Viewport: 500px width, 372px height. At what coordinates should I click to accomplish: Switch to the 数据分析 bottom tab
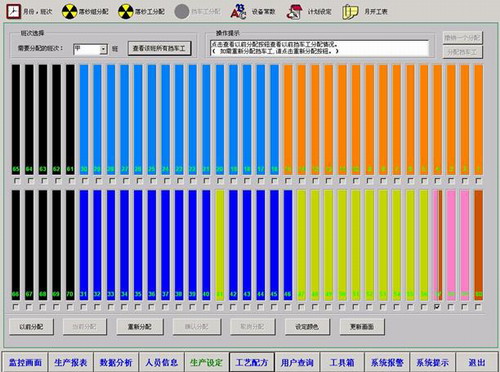pyautogui.click(x=116, y=362)
